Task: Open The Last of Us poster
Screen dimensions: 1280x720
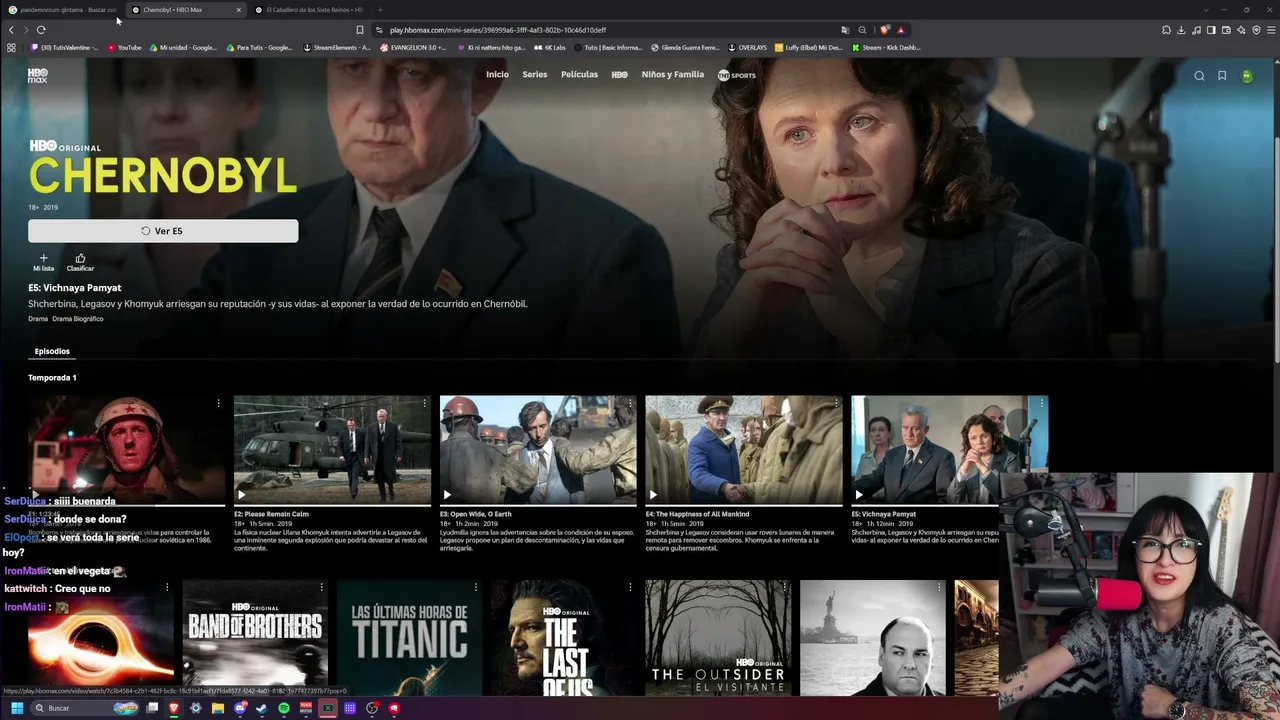Action: (x=564, y=638)
